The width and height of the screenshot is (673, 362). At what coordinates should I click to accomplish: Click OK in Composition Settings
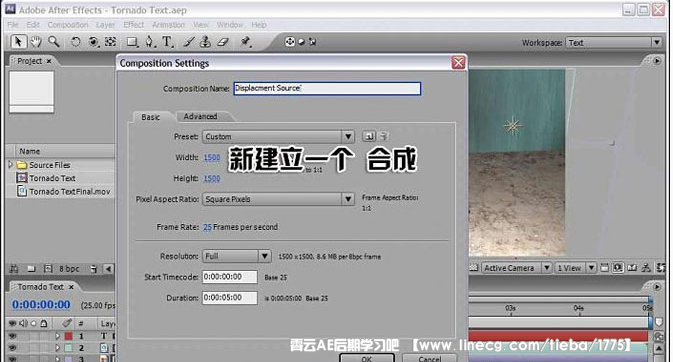pyautogui.click(x=367, y=358)
